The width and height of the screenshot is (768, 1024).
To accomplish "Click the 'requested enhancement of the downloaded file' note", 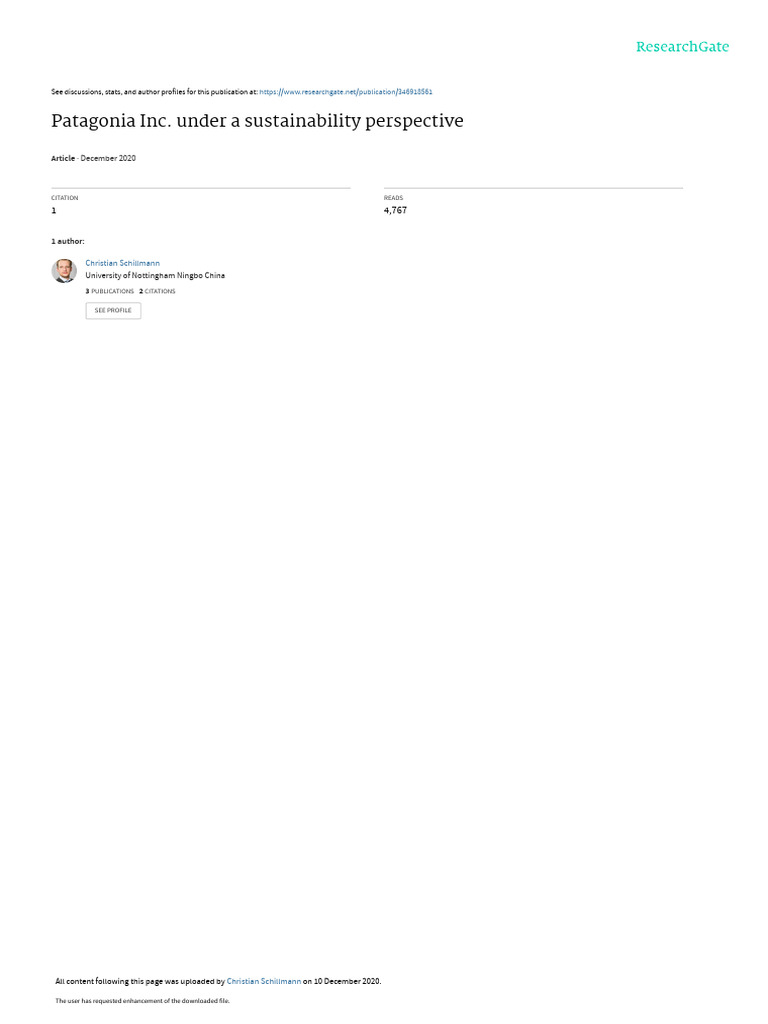I will pyautogui.click(x=161, y=1000).
